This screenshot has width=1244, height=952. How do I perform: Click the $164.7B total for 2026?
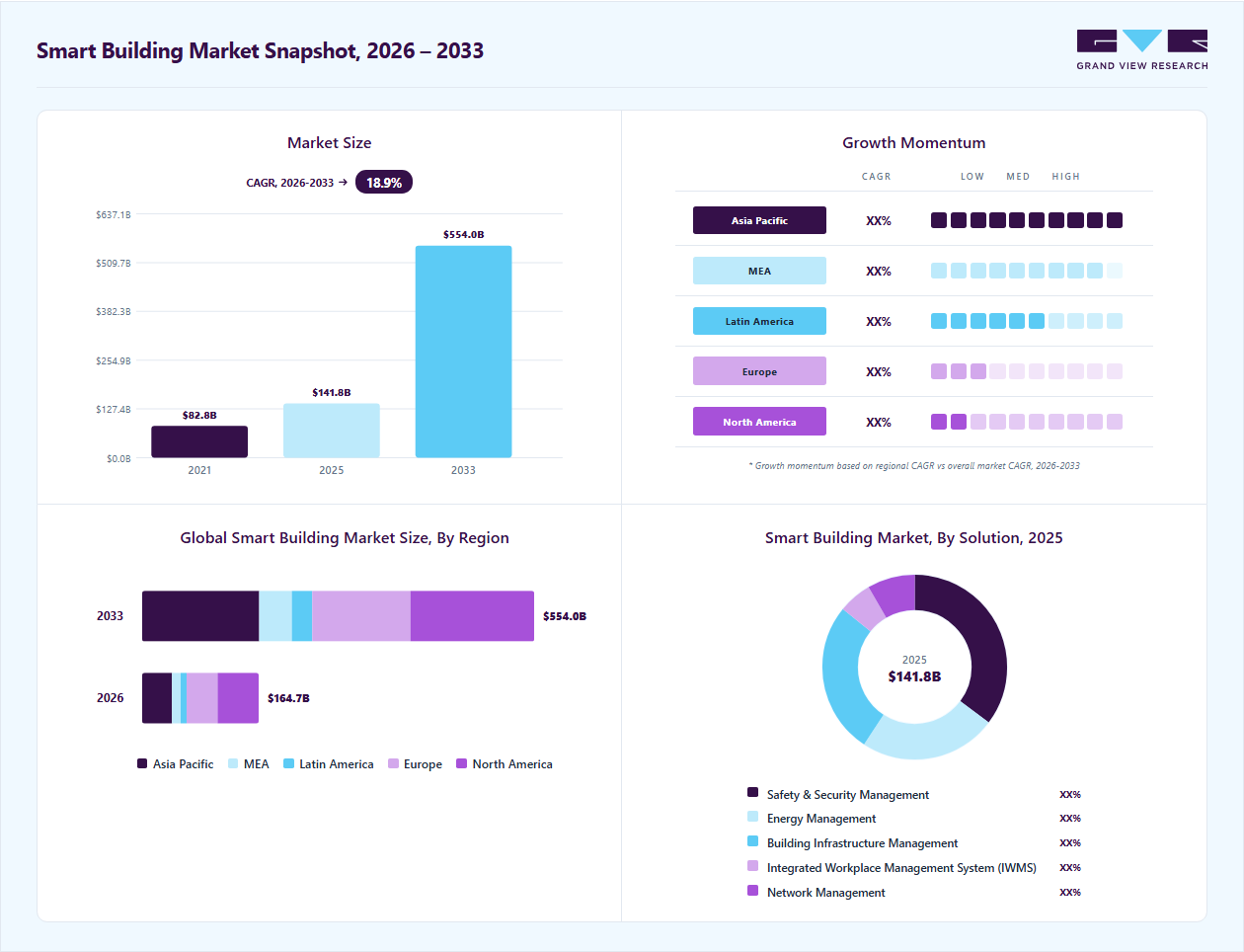click(x=288, y=698)
